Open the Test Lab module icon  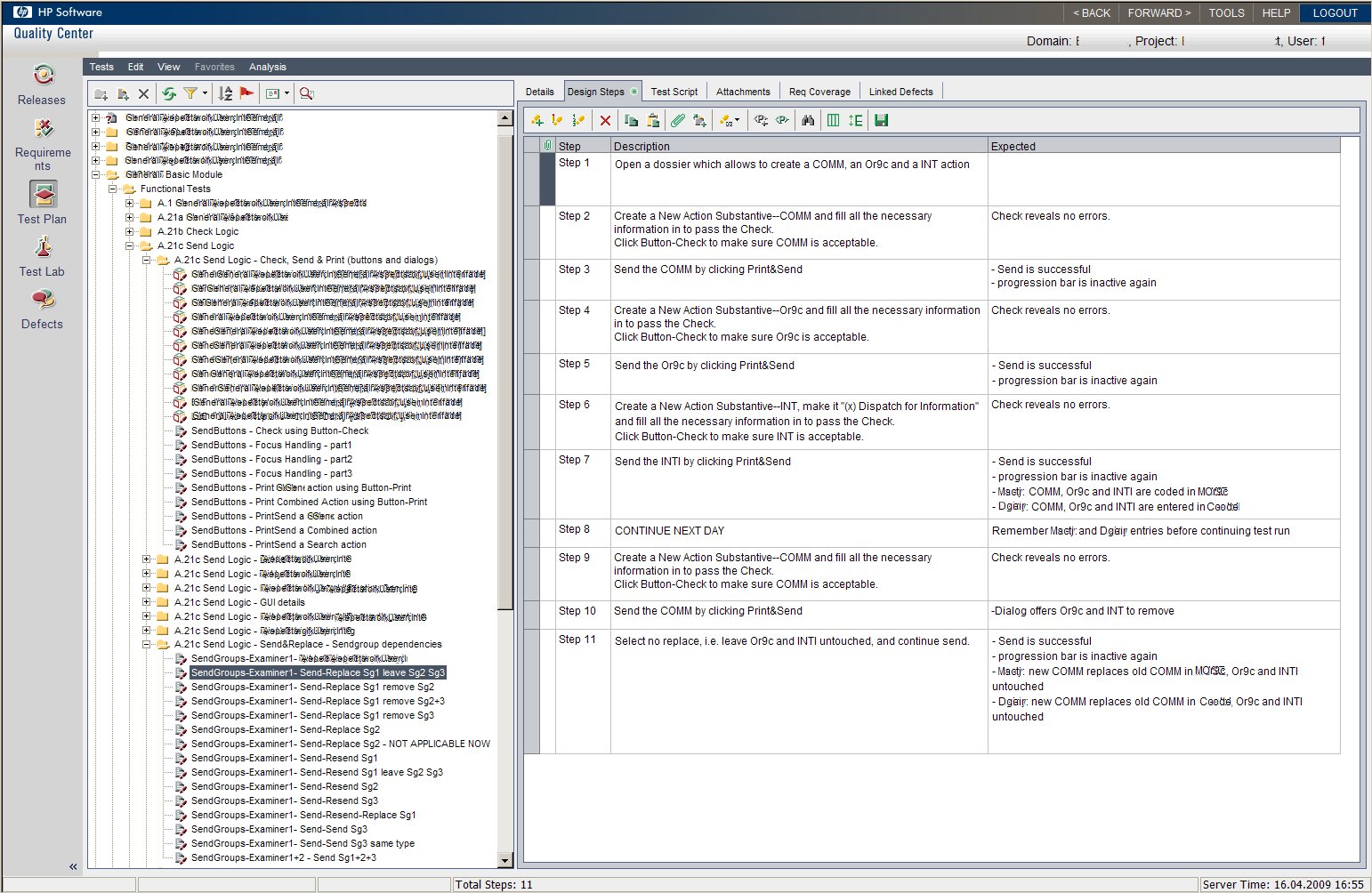tap(43, 247)
